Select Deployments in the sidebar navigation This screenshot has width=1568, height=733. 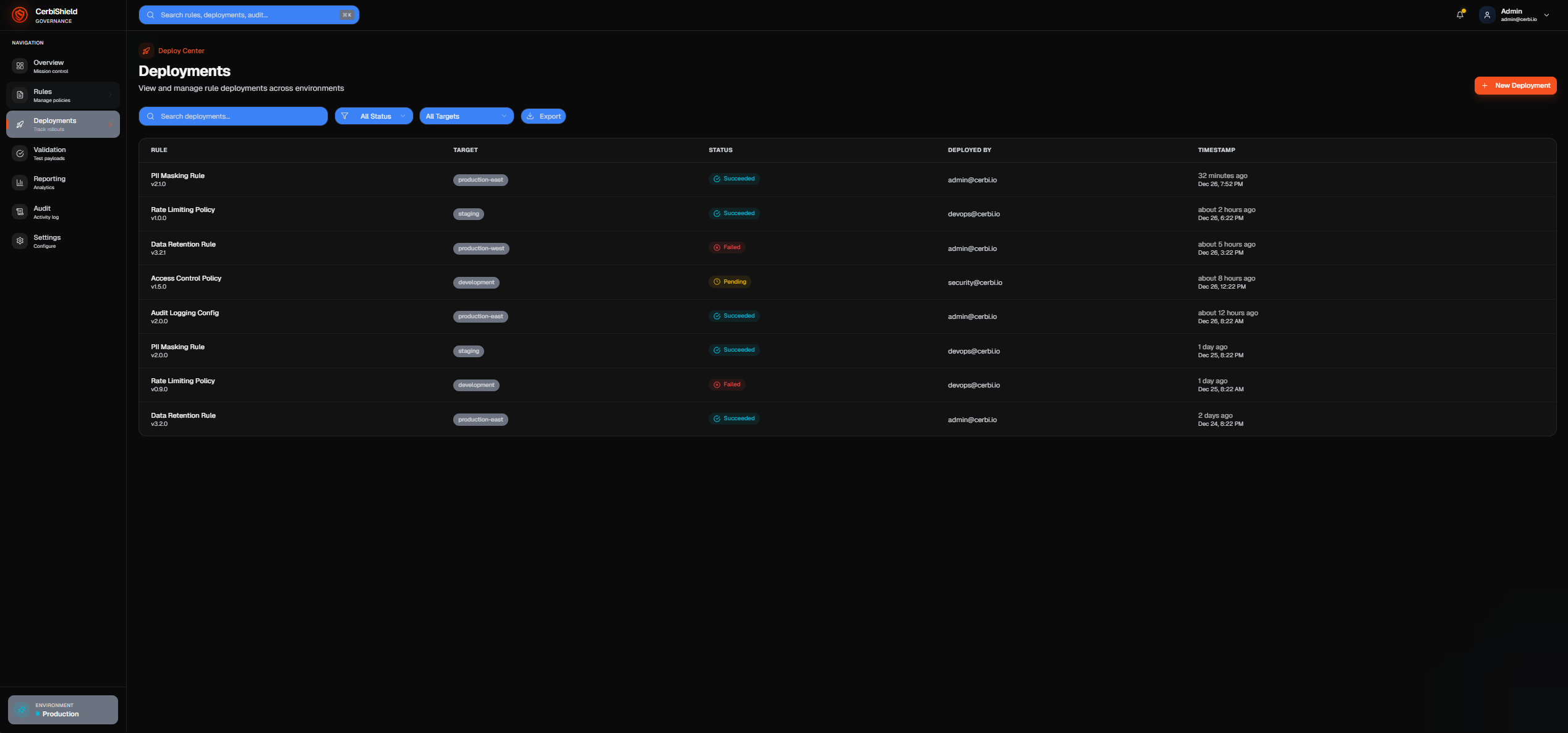[x=62, y=124]
